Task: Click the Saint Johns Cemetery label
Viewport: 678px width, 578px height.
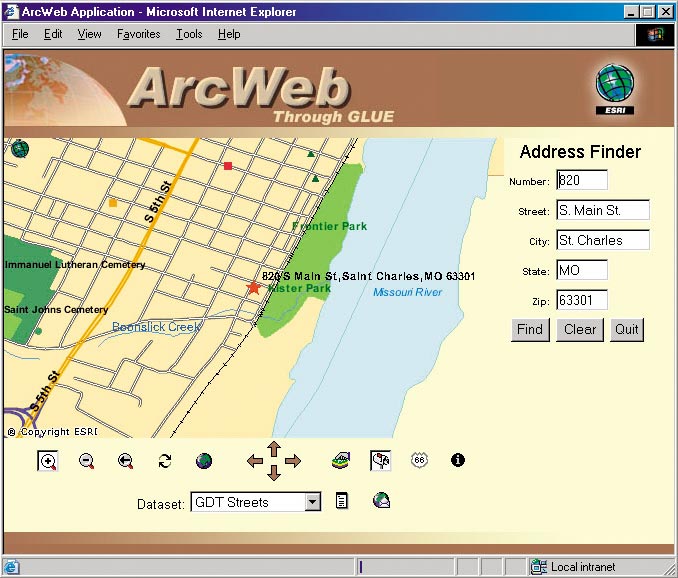Action: coord(56,310)
